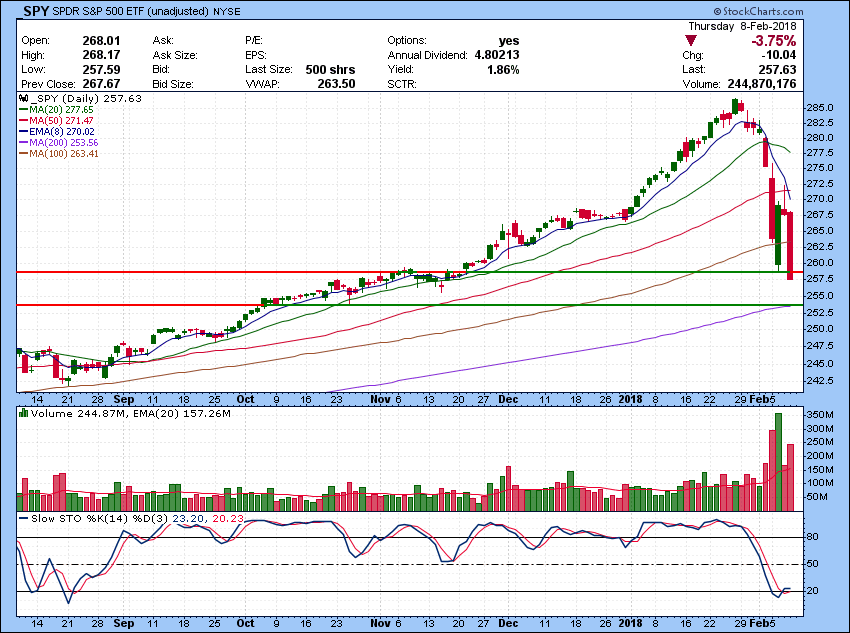
Task: Select the %D reading 20.23
Action: (228, 519)
